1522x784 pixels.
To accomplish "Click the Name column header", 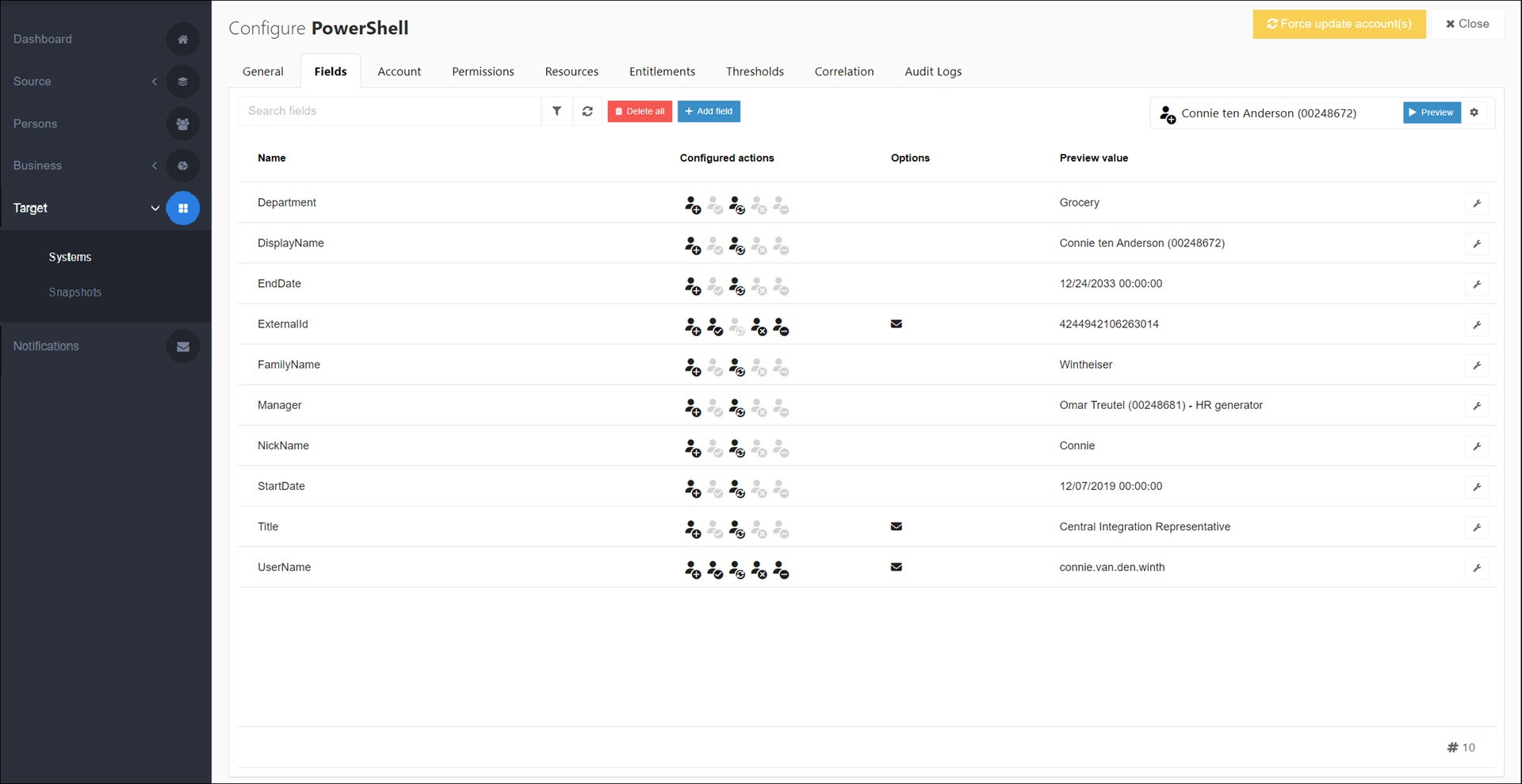I will coord(272,158).
